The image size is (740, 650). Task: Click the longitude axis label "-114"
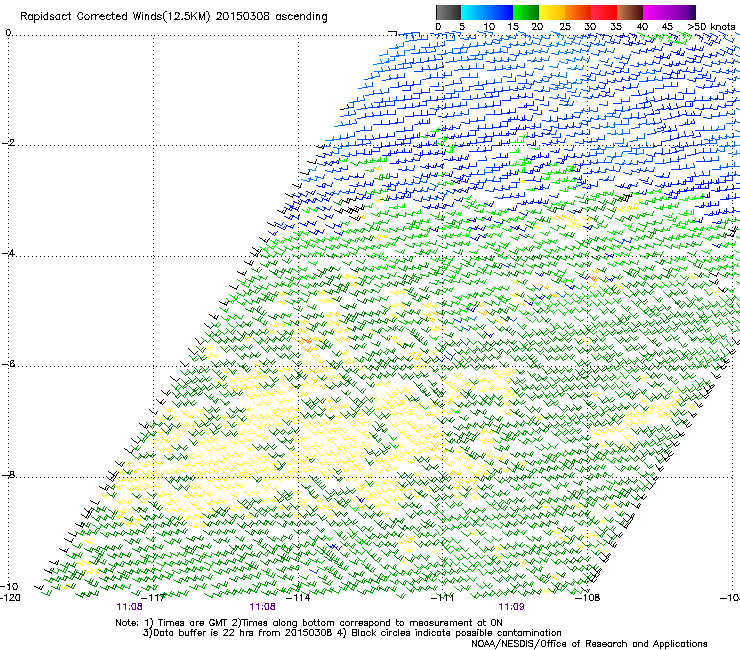coord(299,598)
